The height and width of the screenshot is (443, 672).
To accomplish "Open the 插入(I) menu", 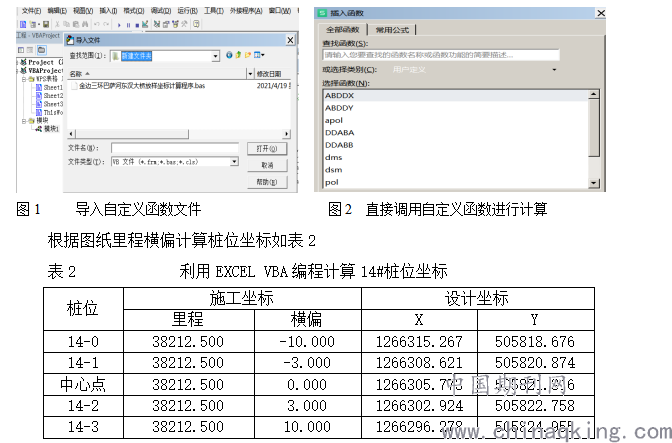I will tap(108, 10).
